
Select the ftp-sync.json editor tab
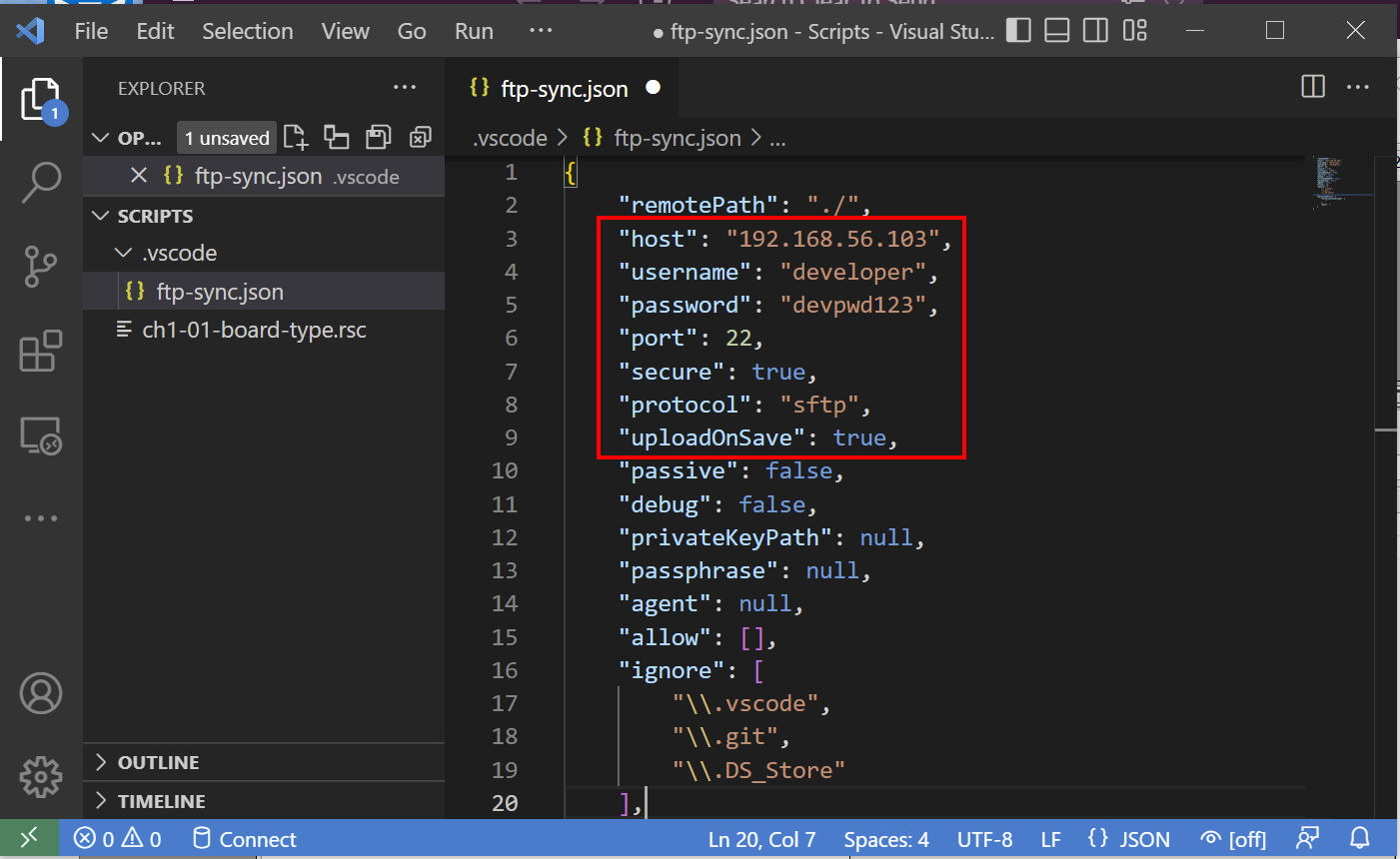pyautogui.click(x=563, y=89)
